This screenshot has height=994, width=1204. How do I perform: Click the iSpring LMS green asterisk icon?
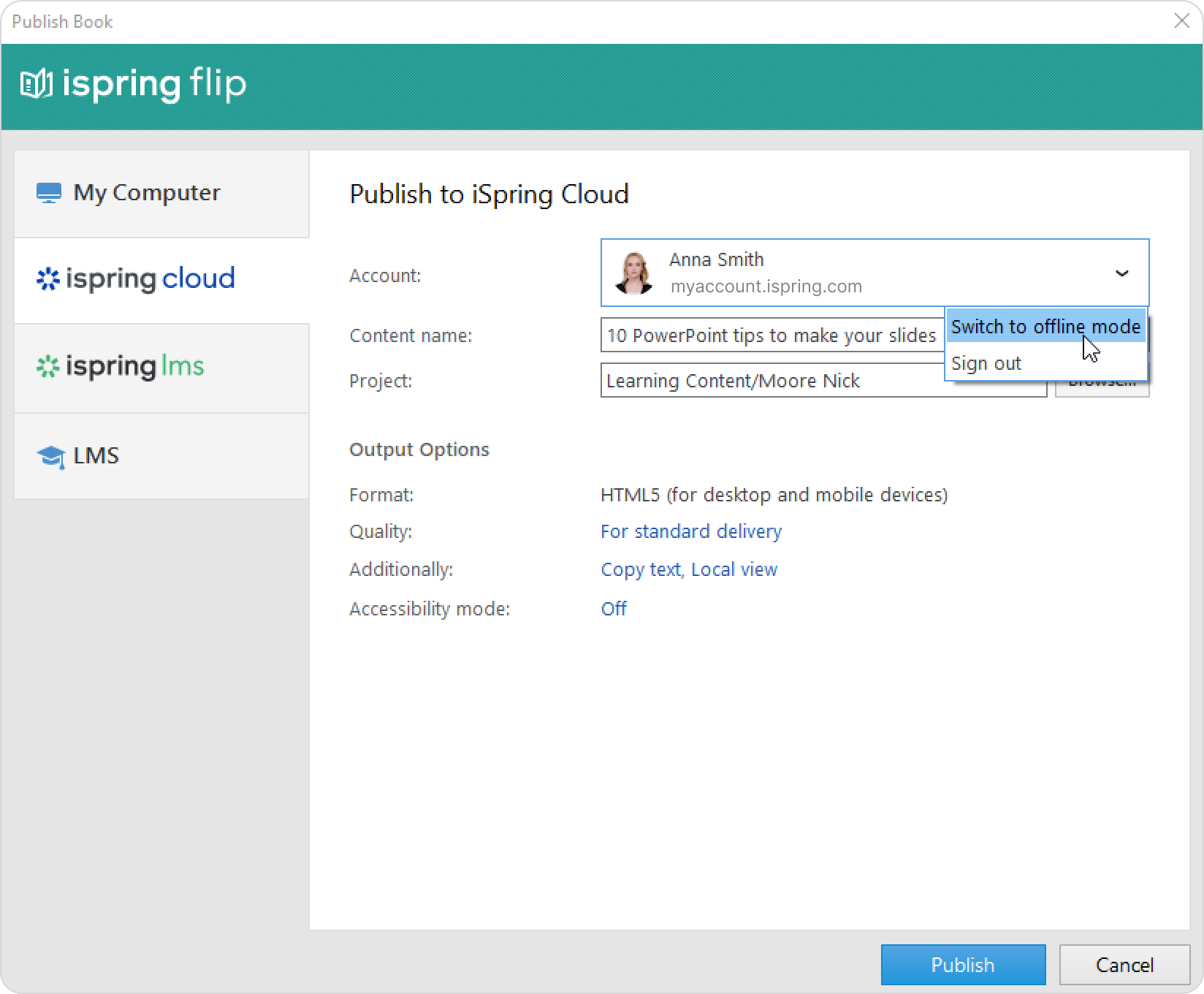[x=48, y=367]
